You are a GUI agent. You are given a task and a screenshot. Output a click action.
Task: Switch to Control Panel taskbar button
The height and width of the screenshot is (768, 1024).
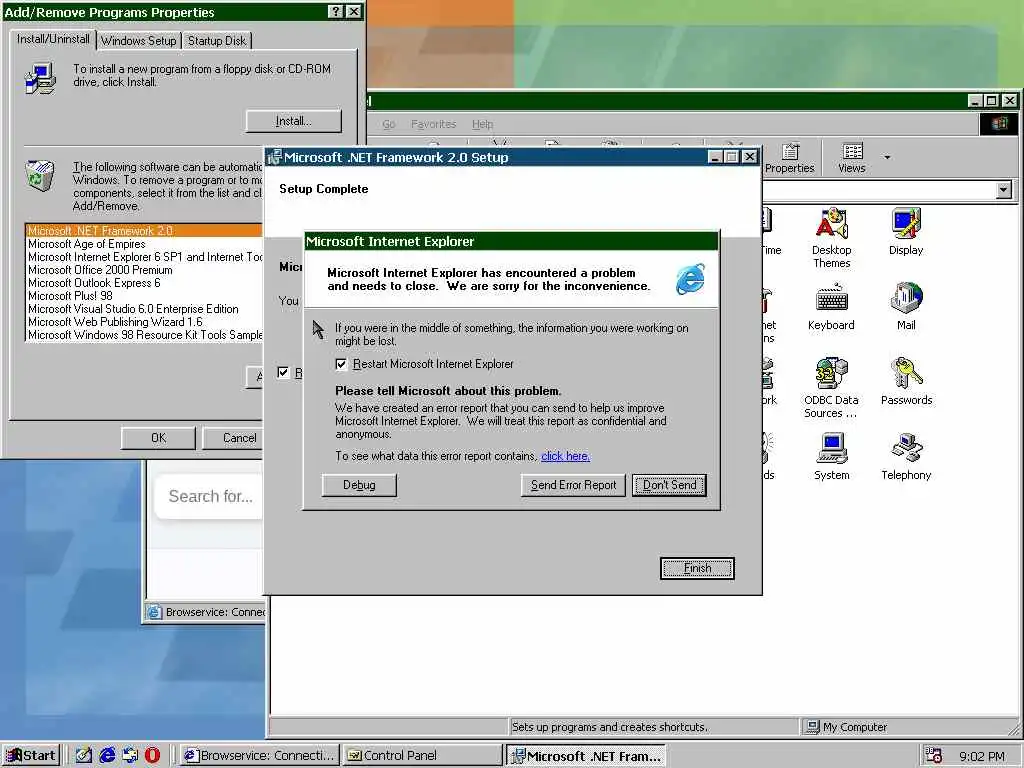pos(423,756)
